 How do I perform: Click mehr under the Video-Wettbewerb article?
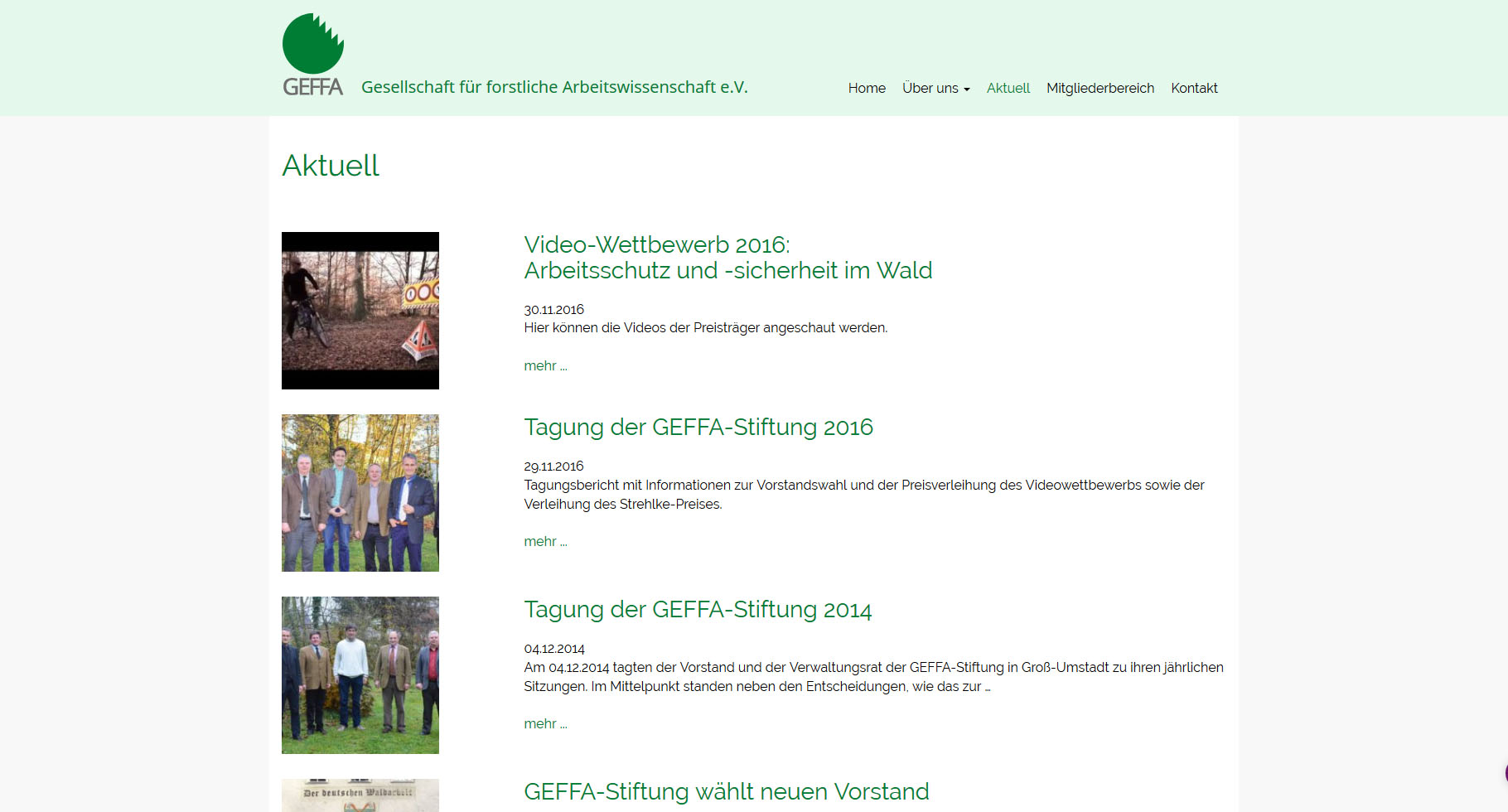point(545,365)
